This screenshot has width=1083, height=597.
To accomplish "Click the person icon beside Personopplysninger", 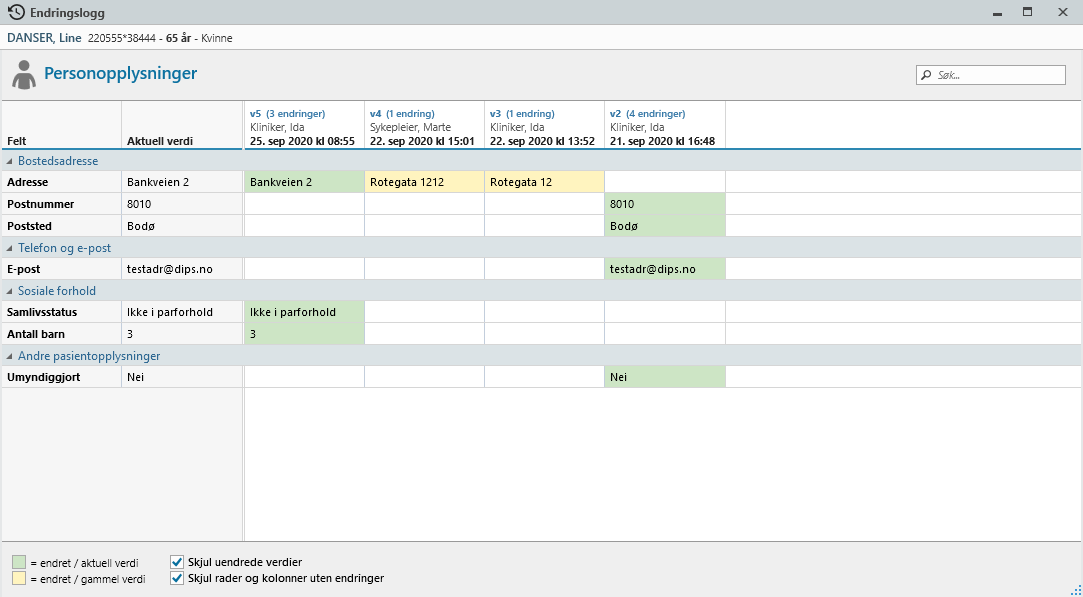I will (x=24, y=75).
